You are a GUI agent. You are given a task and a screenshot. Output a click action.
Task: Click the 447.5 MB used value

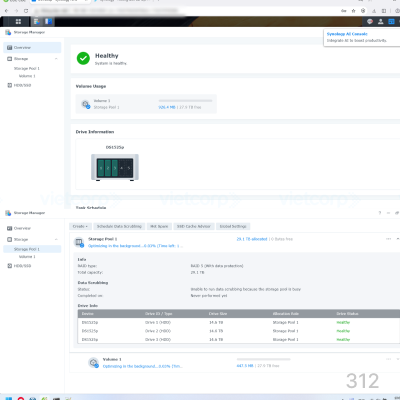[245, 366]
